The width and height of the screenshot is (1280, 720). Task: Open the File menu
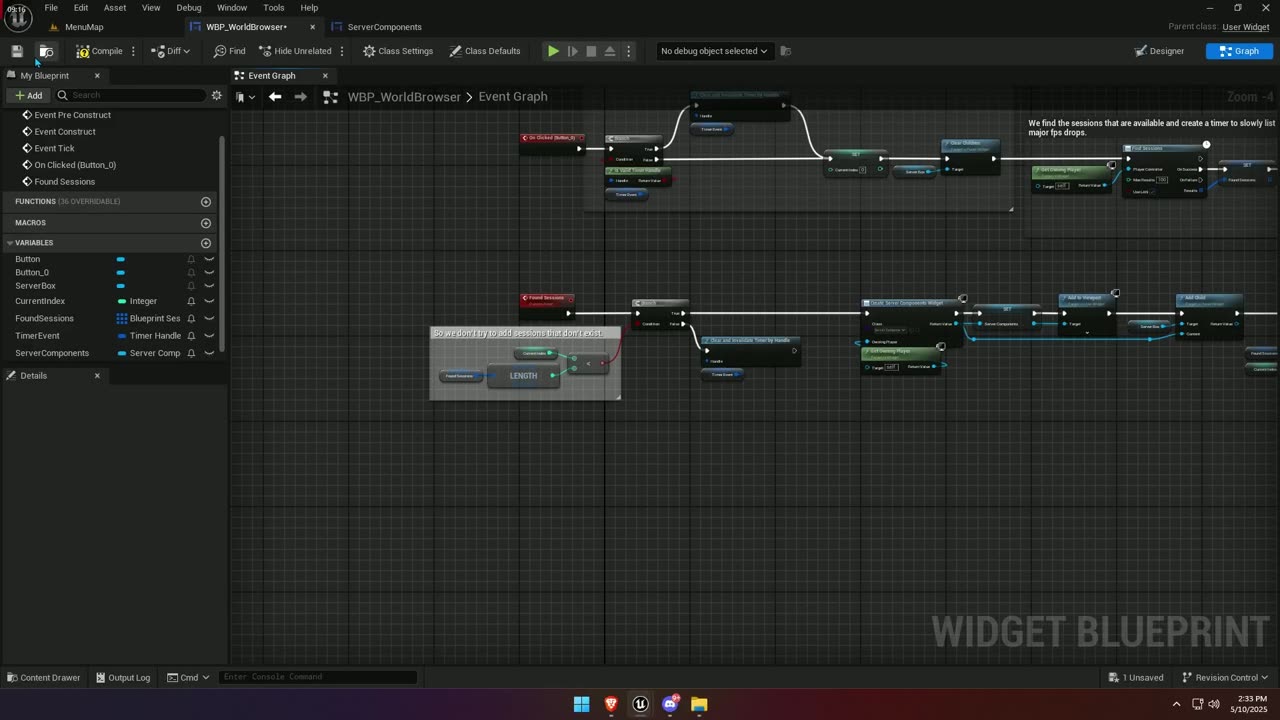point(51,8)
